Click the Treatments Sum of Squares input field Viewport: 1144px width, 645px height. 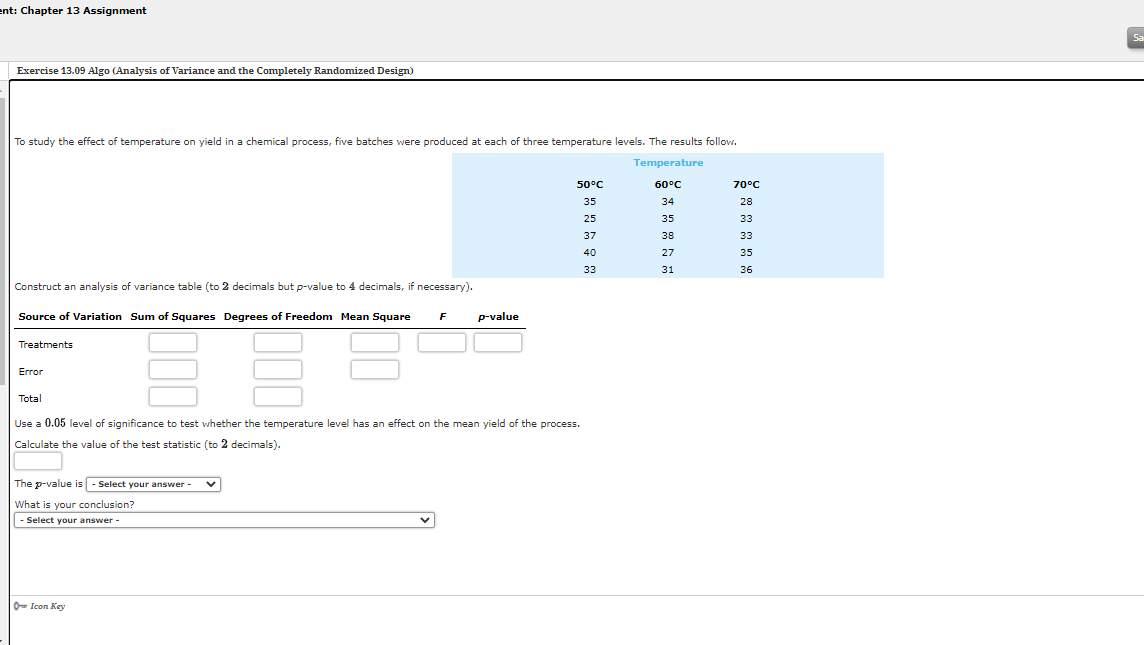pyautogui.click(x=172, y=341)
